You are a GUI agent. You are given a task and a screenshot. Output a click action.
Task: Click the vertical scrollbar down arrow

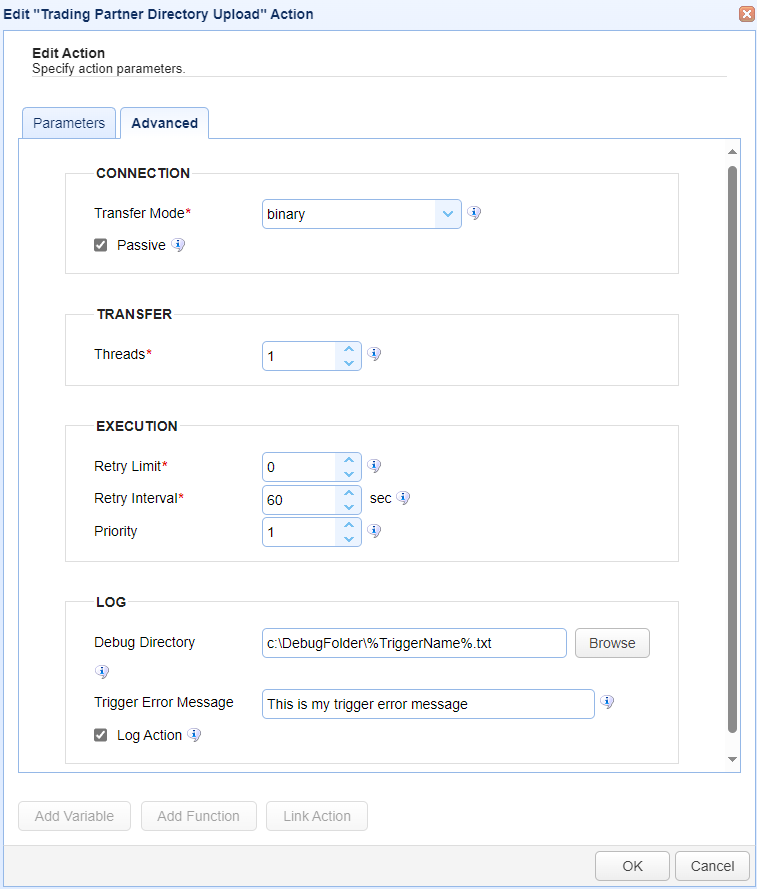click(733, 759)
